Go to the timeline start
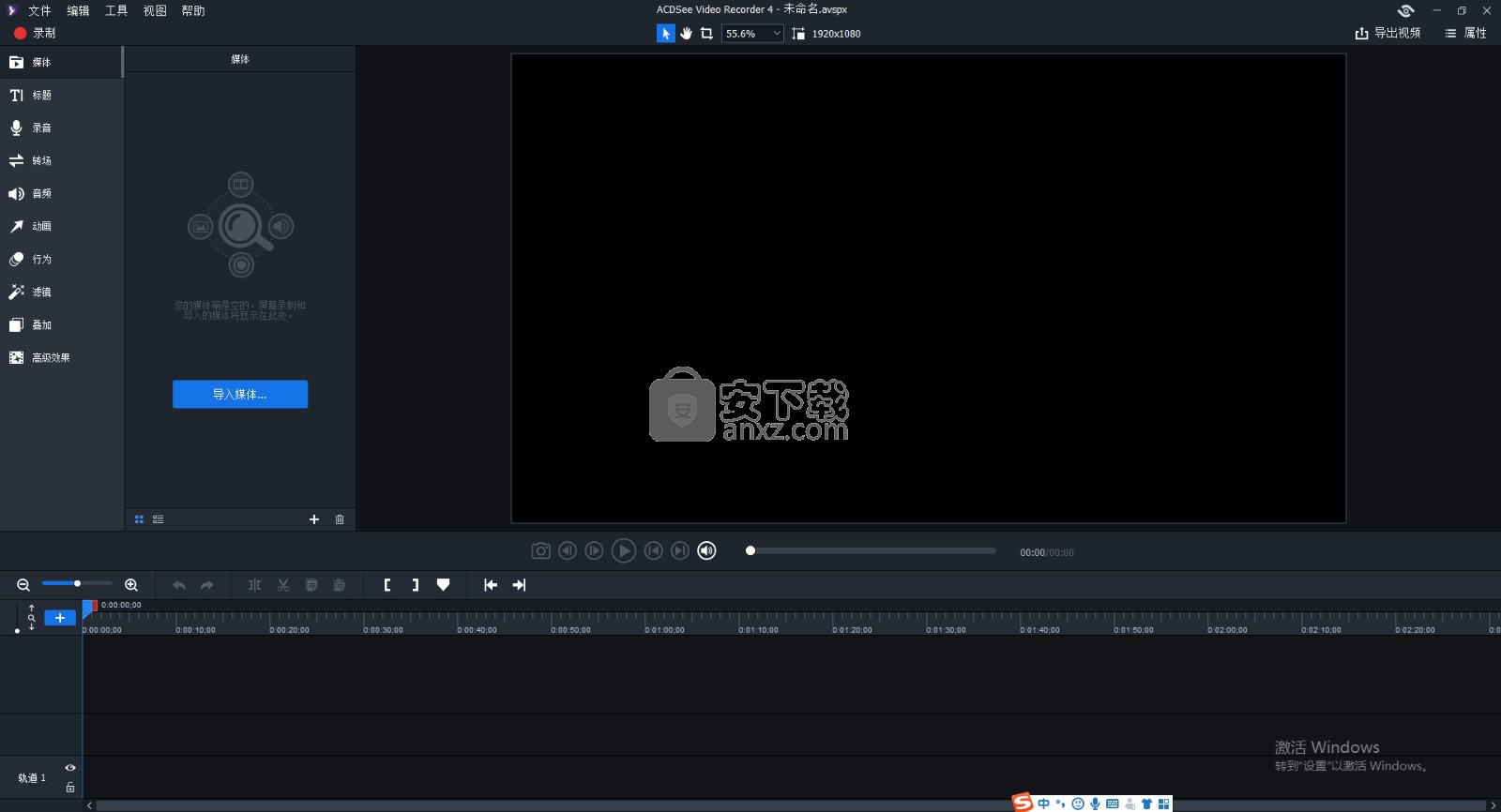This screenshot has height=812, width=1501. point(491,585)
